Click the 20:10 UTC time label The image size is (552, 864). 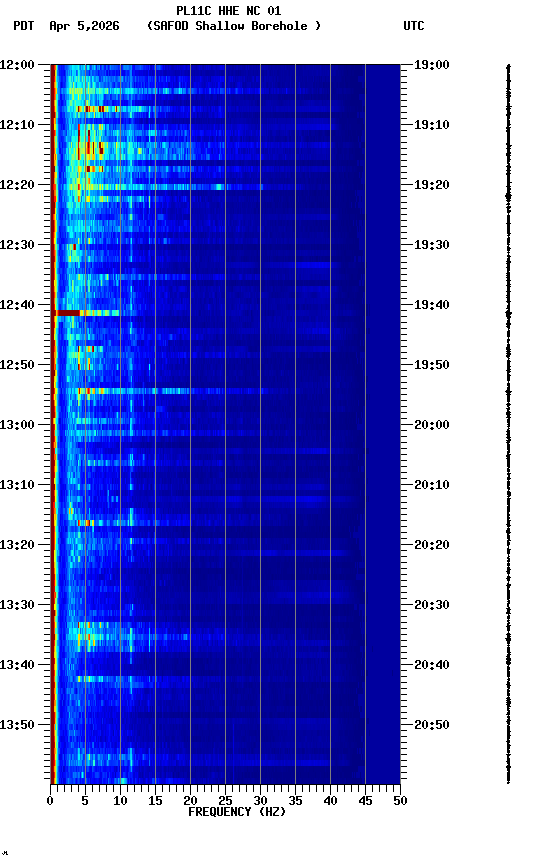click(x=432, y=485)
